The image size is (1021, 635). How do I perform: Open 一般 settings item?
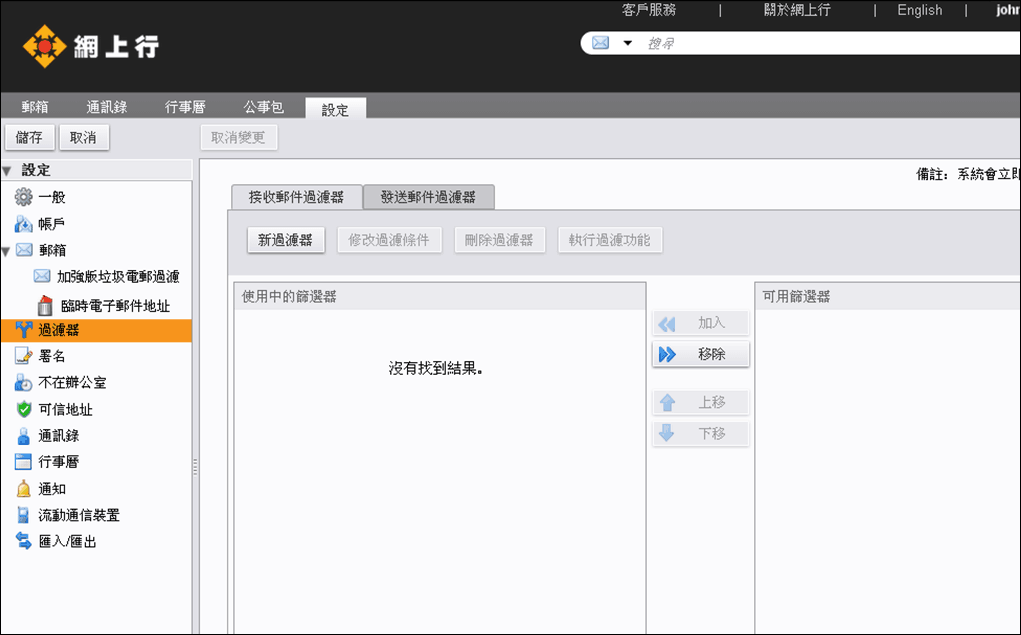pyautogui.click(x=52, y=197)
